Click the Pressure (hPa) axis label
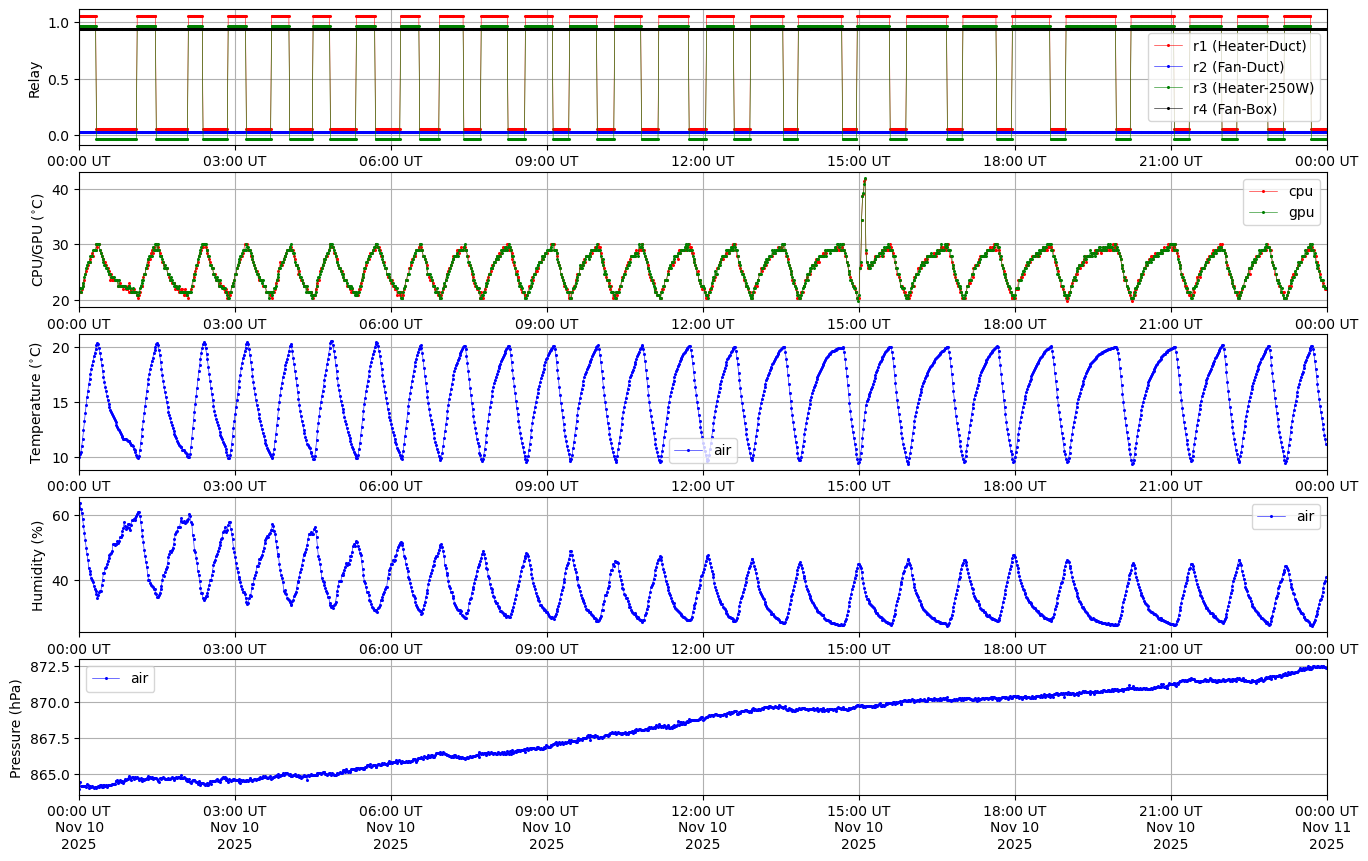1368x861 pixels. [x=15, y=727]
